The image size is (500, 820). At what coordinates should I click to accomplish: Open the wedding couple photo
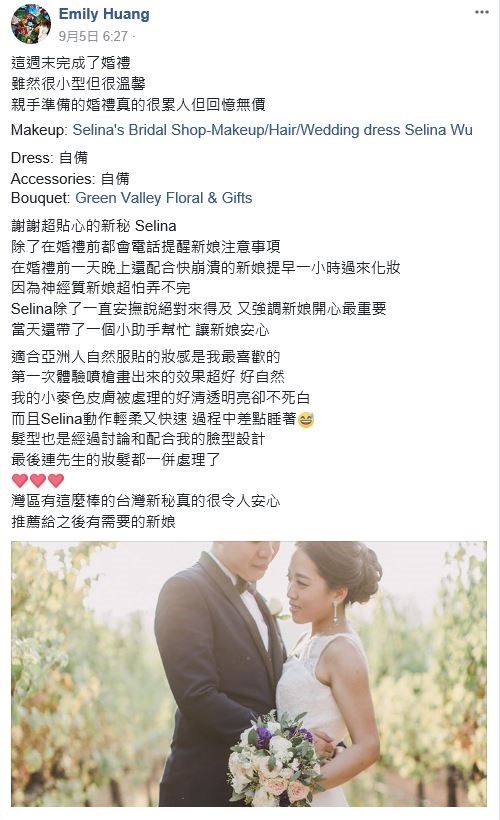pos(249,674)
